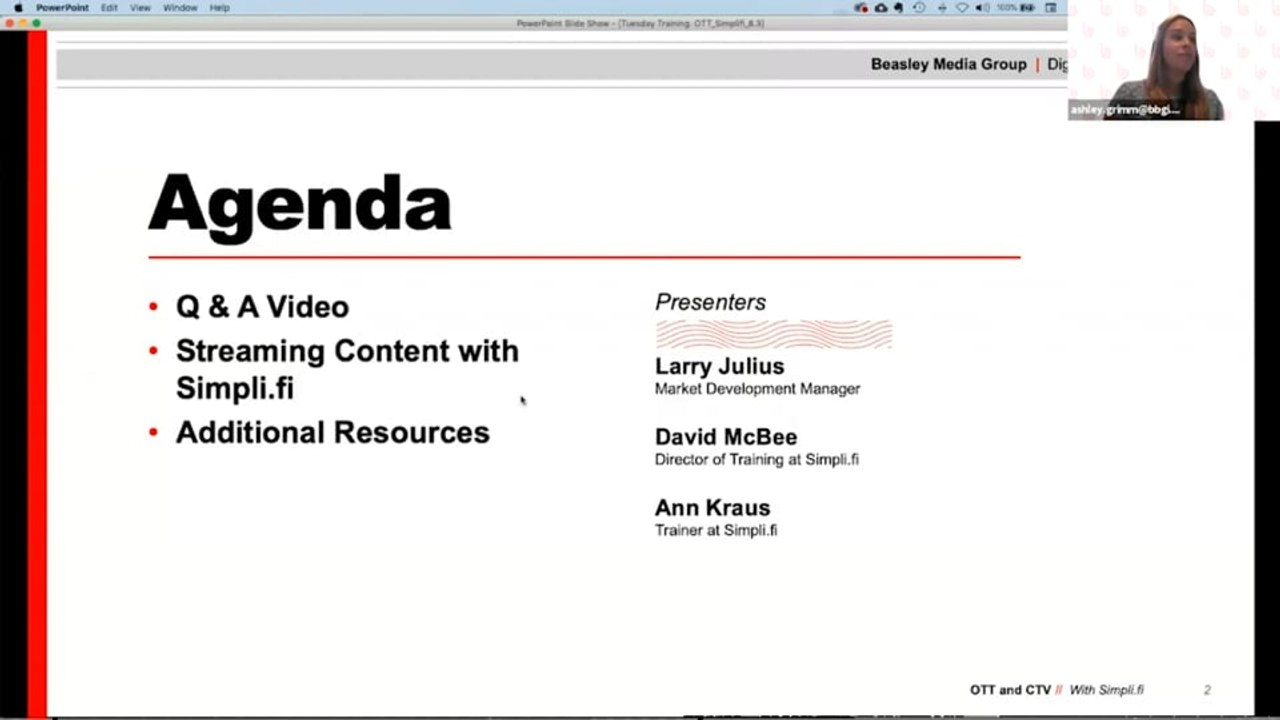
Task: Click the 'Additional Resources' bullet
Action: 333,432
